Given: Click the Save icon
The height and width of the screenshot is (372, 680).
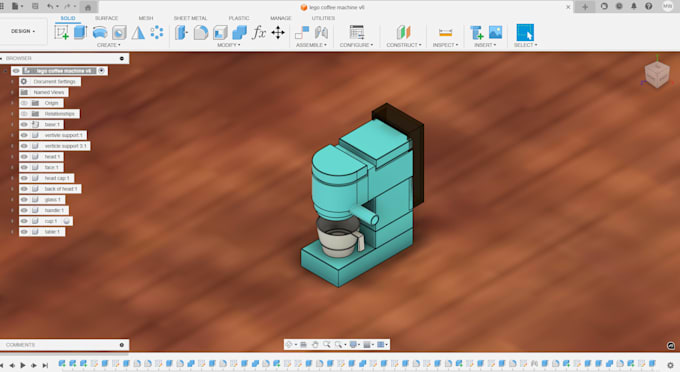Looking at the screenshot, I should [x=35, y=7].
